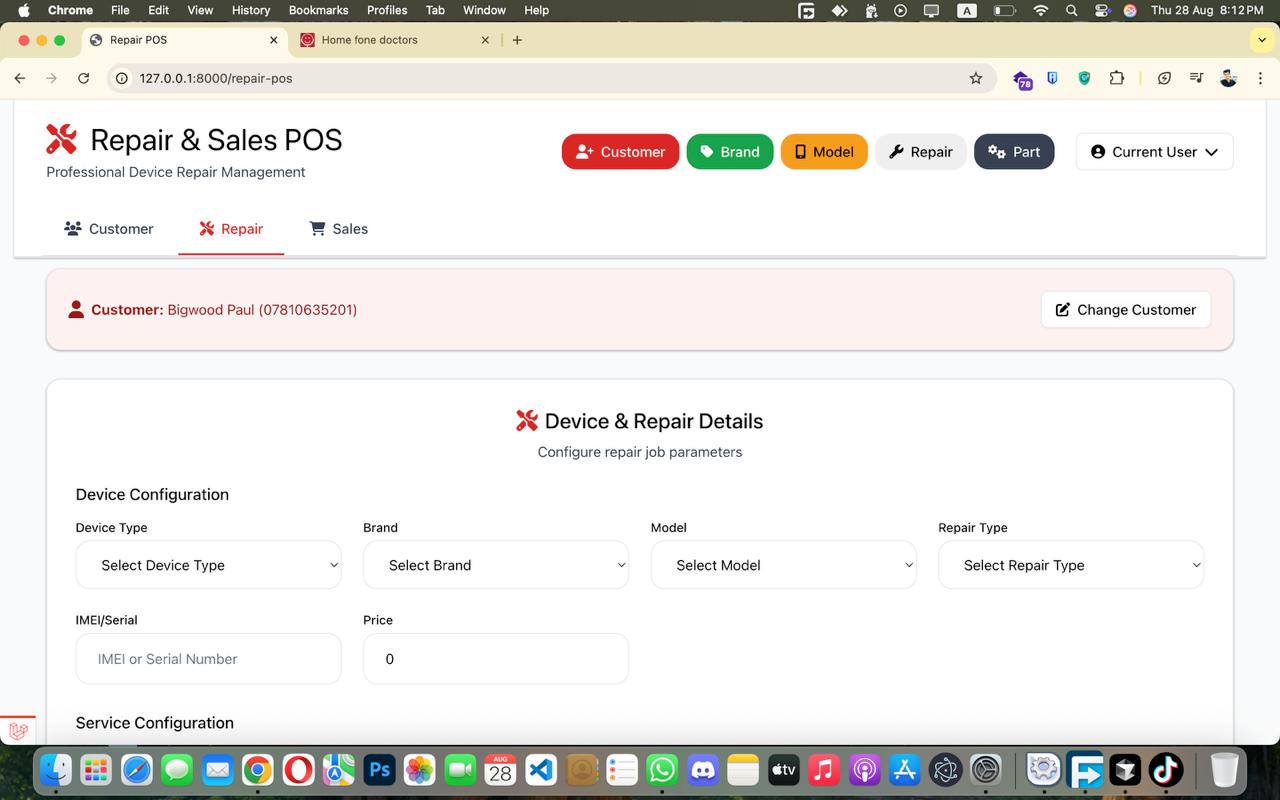Focus the Price input field
This screenshot has height=800, width=1280.
[496, 659]
